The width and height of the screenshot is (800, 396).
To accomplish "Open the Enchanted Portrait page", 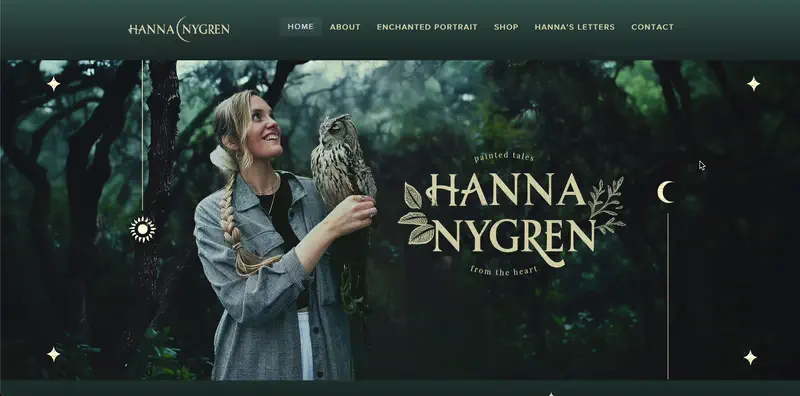I will 427,27.
